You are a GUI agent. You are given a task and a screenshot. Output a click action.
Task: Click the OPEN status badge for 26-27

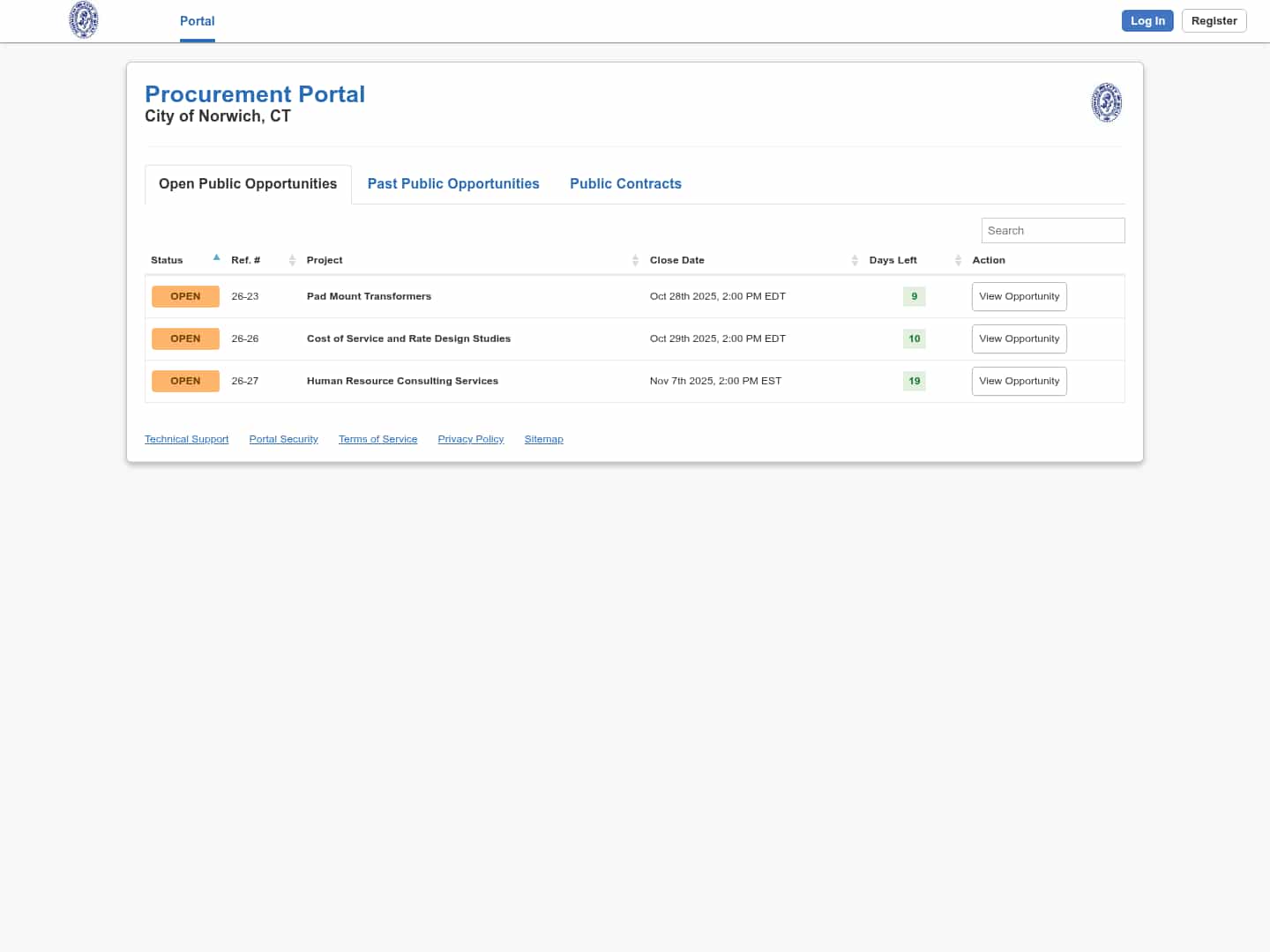tap(185, 381)
